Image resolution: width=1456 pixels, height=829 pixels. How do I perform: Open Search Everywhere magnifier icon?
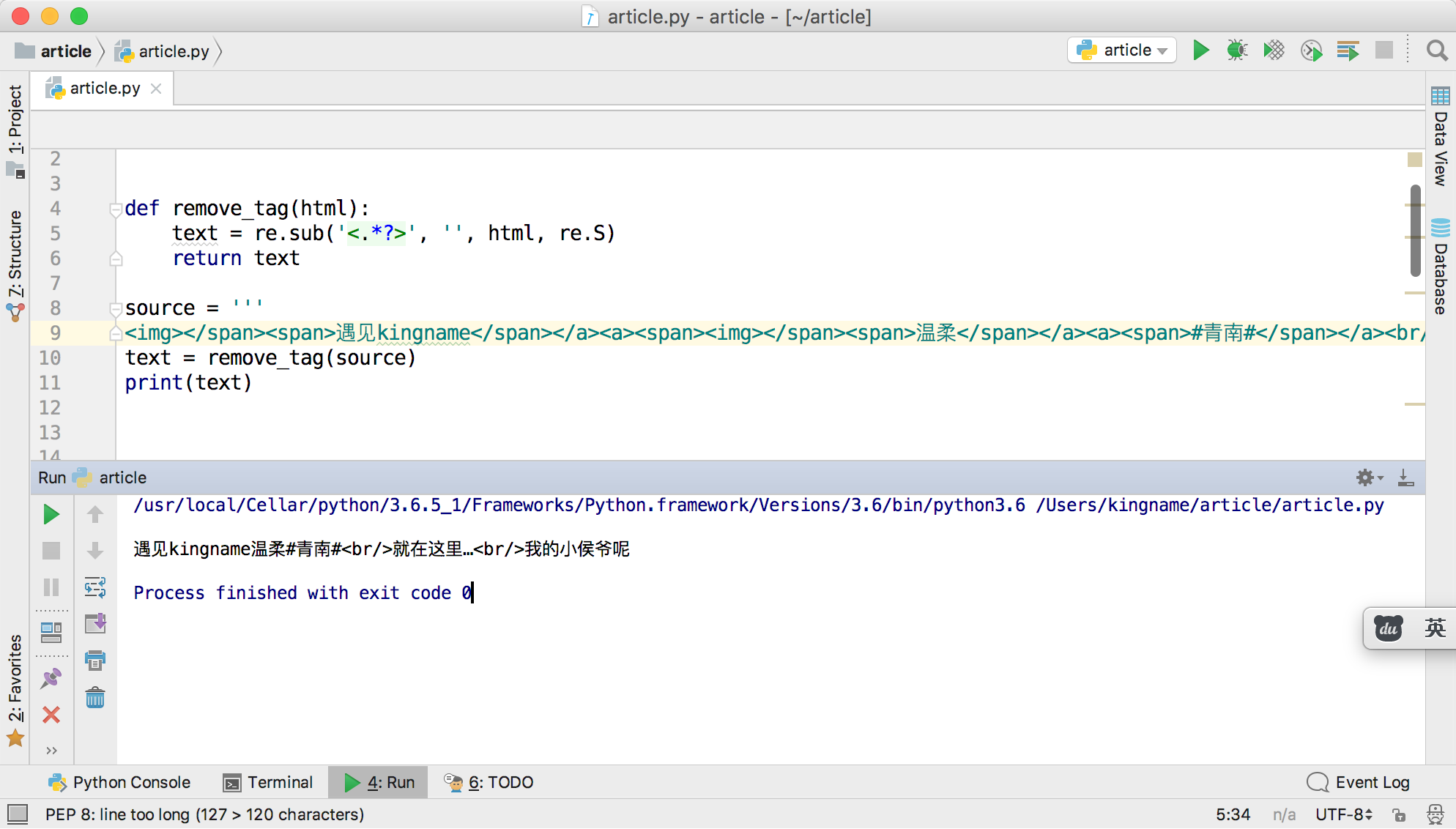coord(1436,51)
